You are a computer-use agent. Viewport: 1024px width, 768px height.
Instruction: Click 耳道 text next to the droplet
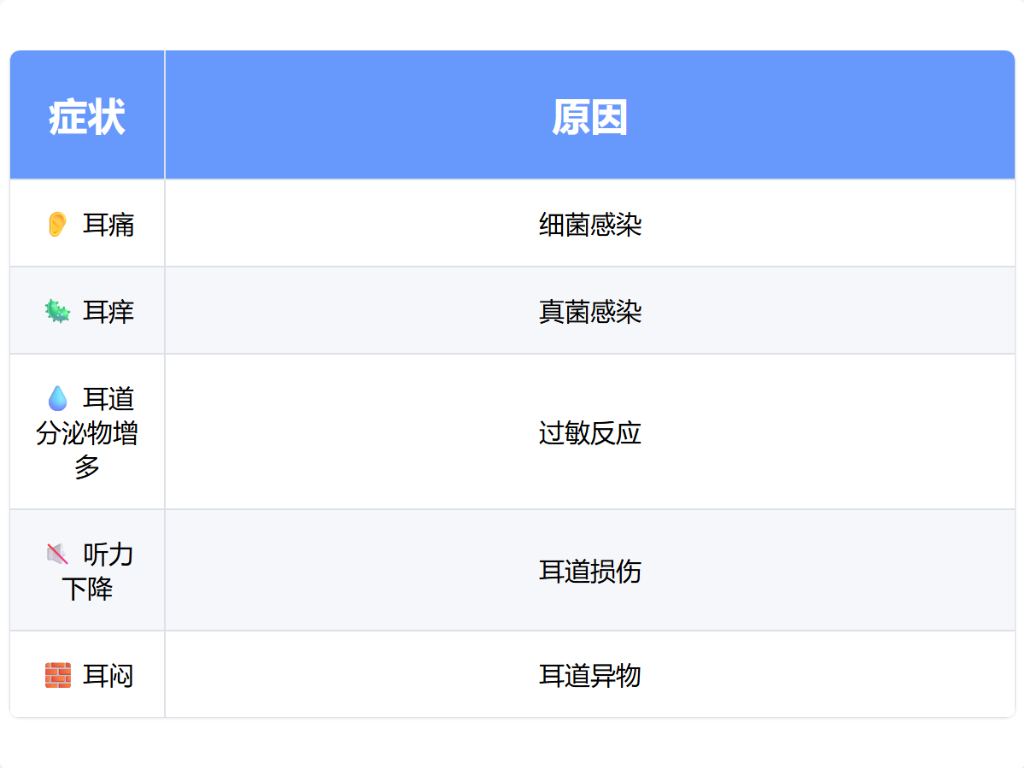coord(108,399)
